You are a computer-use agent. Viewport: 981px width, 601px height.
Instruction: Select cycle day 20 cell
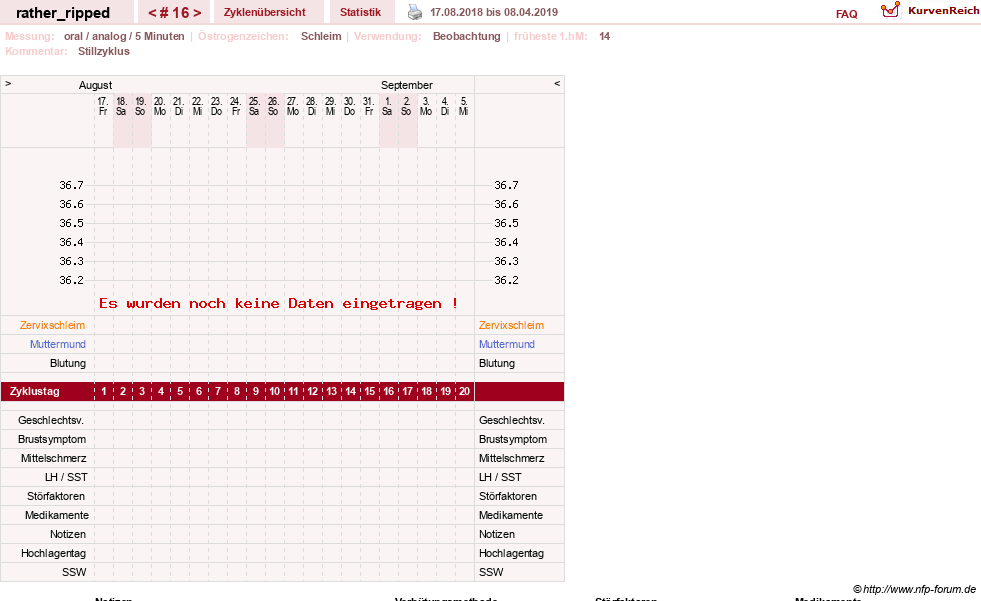464,391
